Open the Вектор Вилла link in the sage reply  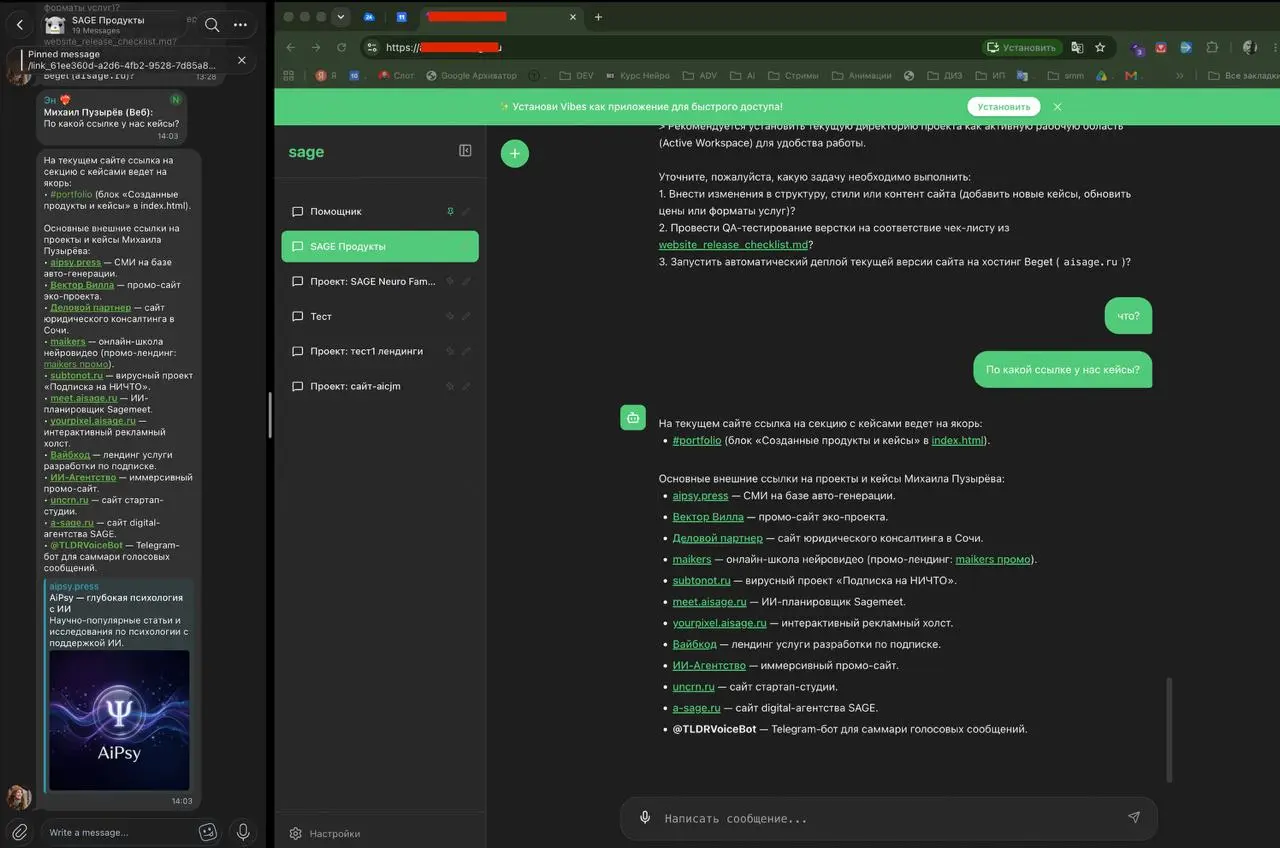708,517
